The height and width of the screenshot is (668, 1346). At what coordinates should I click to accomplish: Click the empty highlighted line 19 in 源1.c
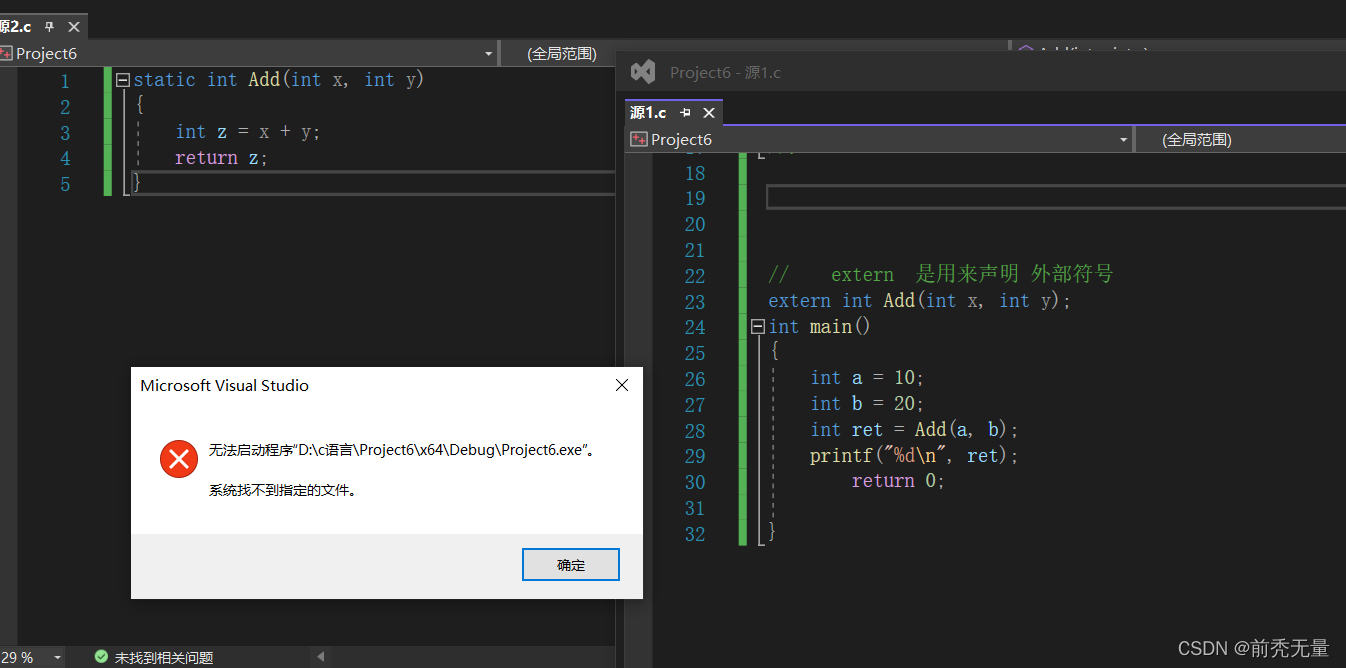(1056, 197)
